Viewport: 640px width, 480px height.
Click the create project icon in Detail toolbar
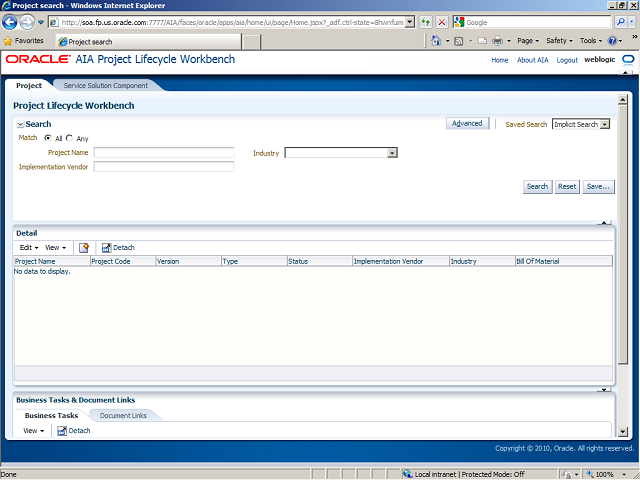84,247
